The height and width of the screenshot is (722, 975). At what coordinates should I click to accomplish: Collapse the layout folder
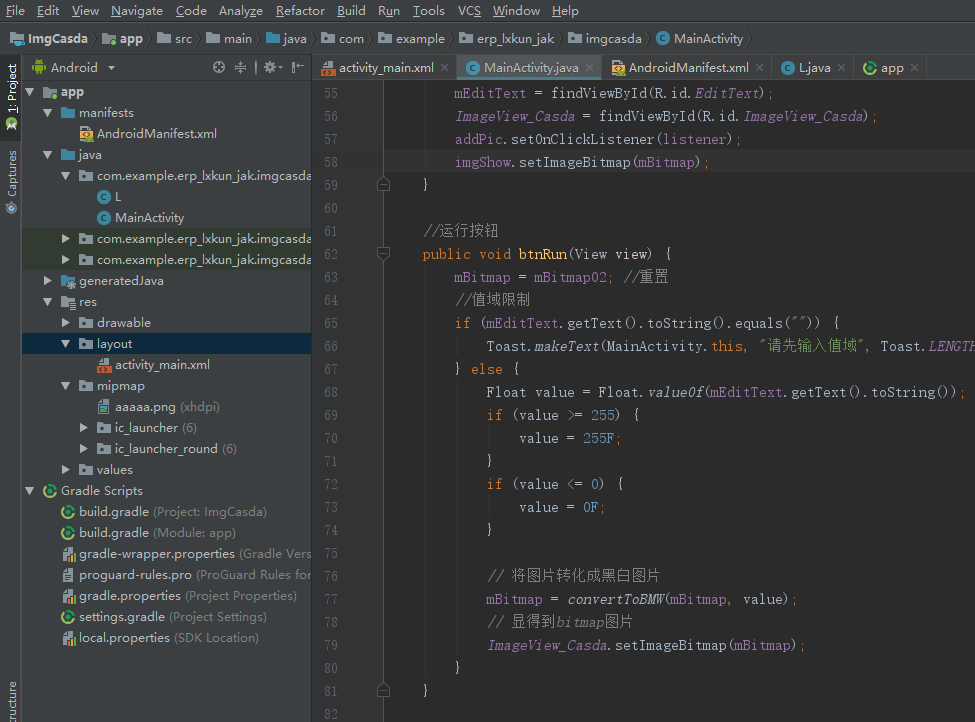click(65, 344)
